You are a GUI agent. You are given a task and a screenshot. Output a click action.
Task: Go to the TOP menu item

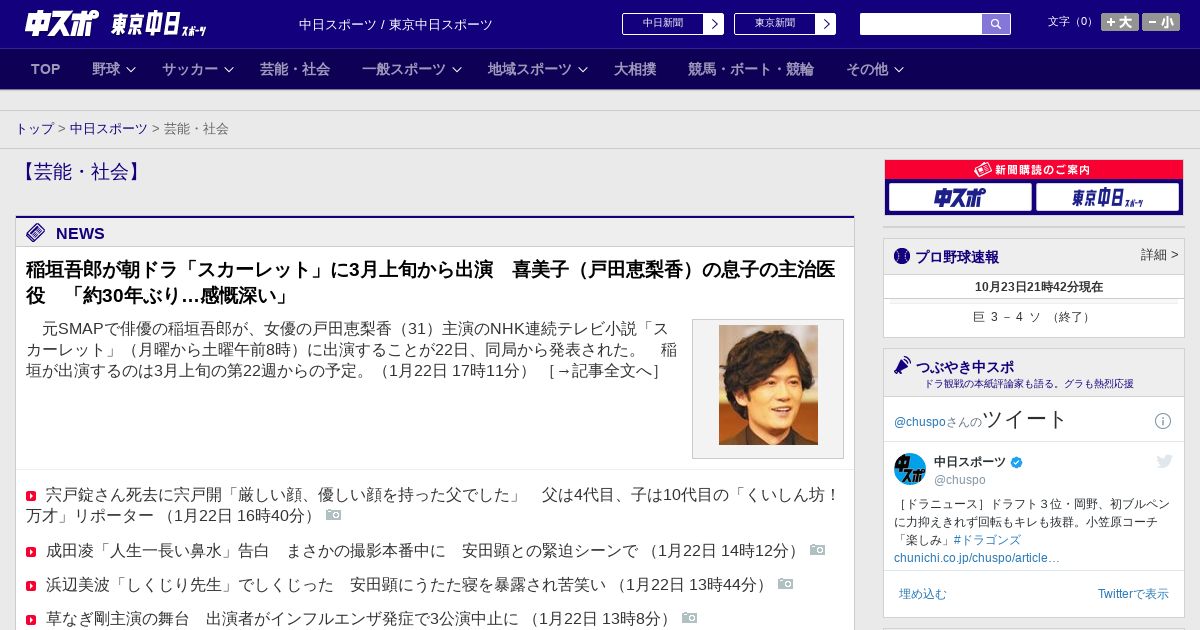(x=45, y=69)
